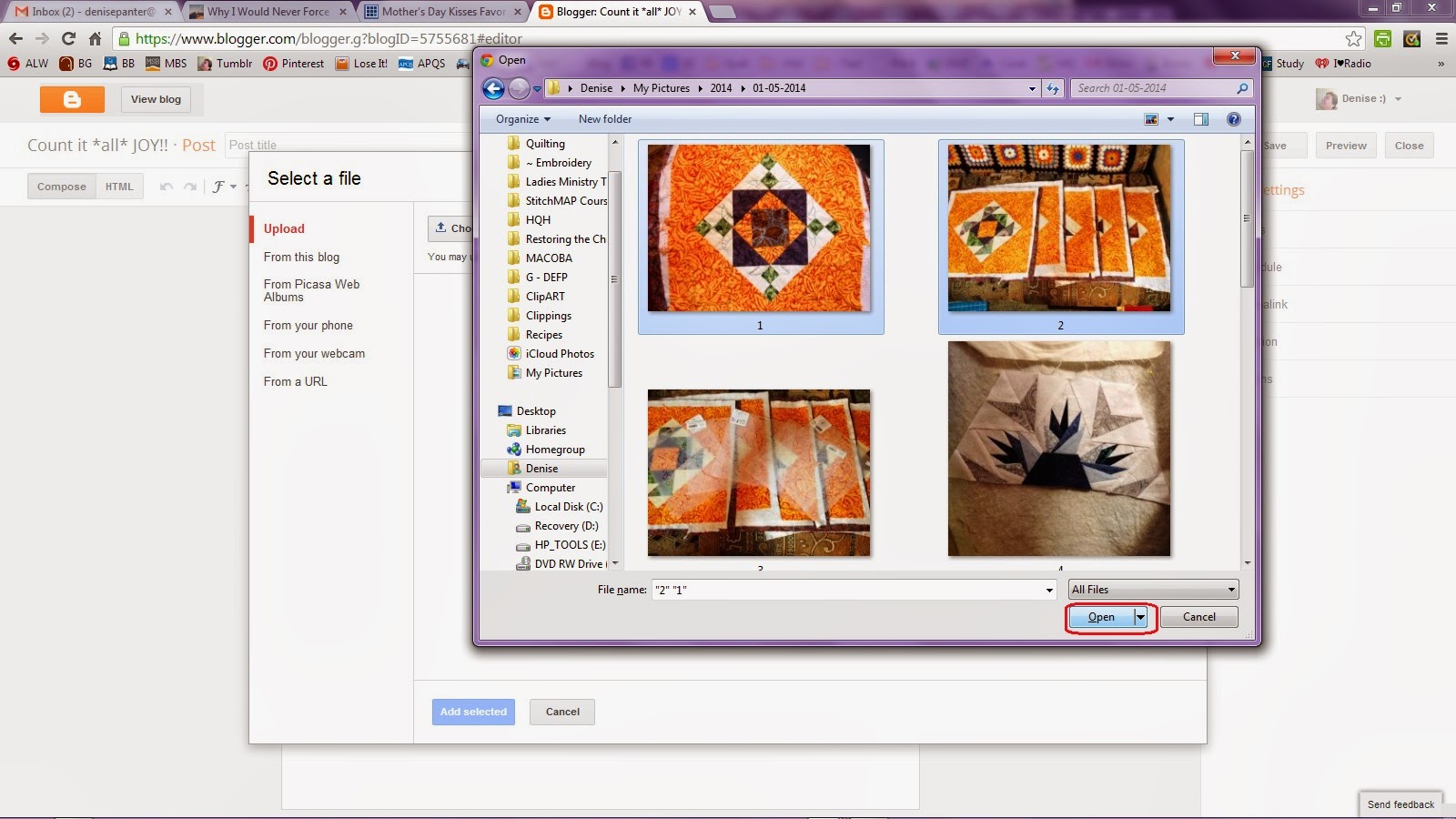The width and height of the screenshot is (1456, 819).
Task: Click the Open button
Action: tap(1101, 617)
